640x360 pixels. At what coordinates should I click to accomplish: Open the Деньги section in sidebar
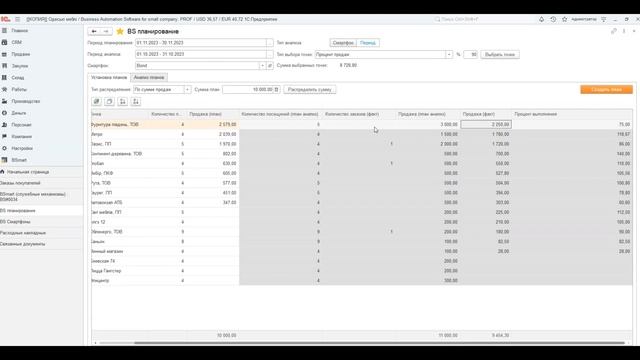click(18, 113)
